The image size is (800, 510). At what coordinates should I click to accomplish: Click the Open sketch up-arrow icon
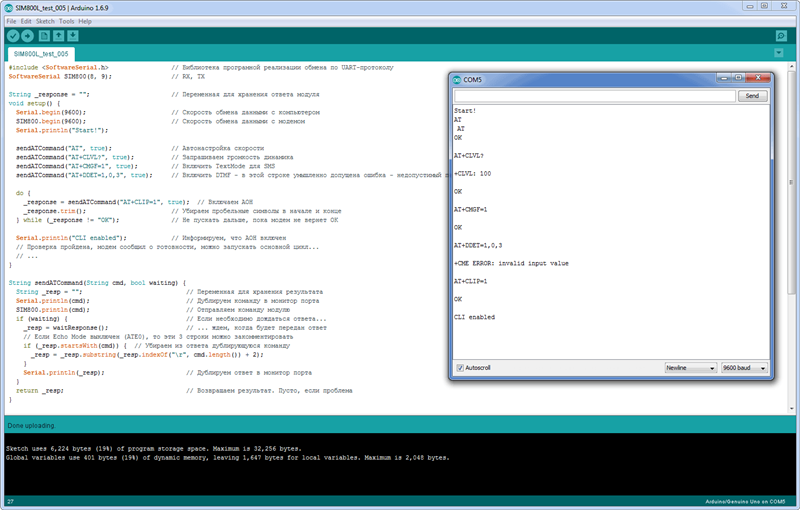click(61, 35)
